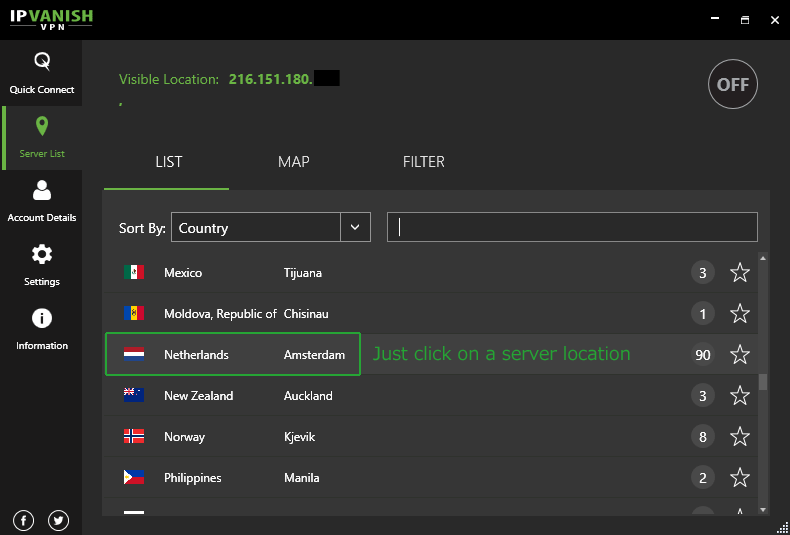Screen dimensions: 790x535
Task: Toggle the VPN OFF power button
Action: 733,85
